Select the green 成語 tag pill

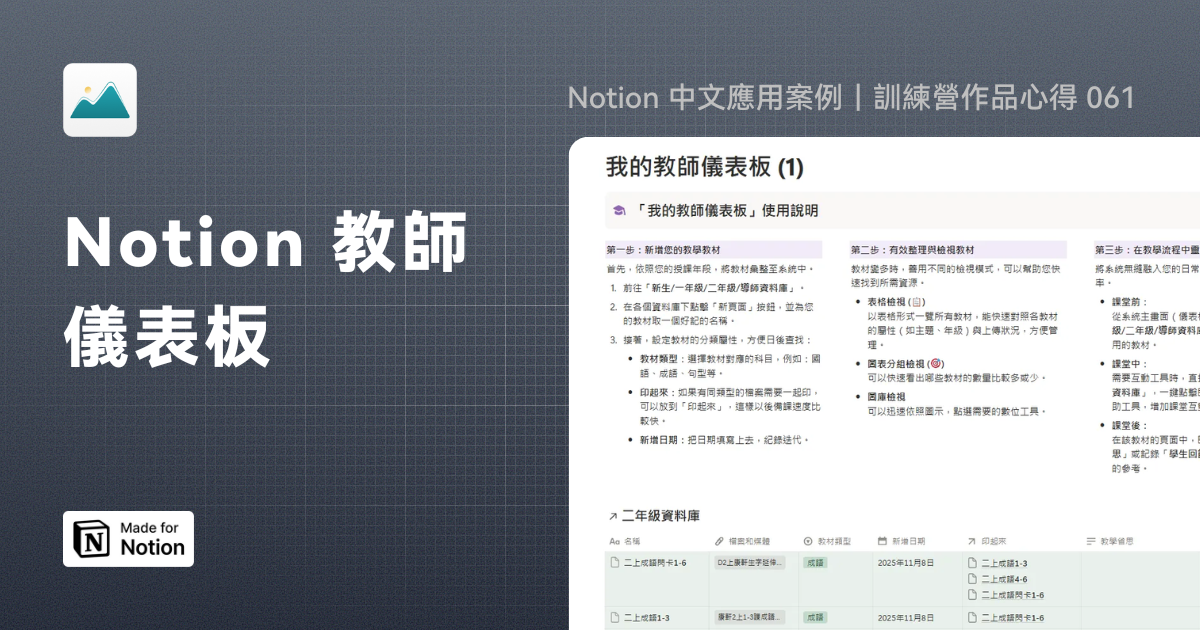pyautogui.click(x=815, y=563)
